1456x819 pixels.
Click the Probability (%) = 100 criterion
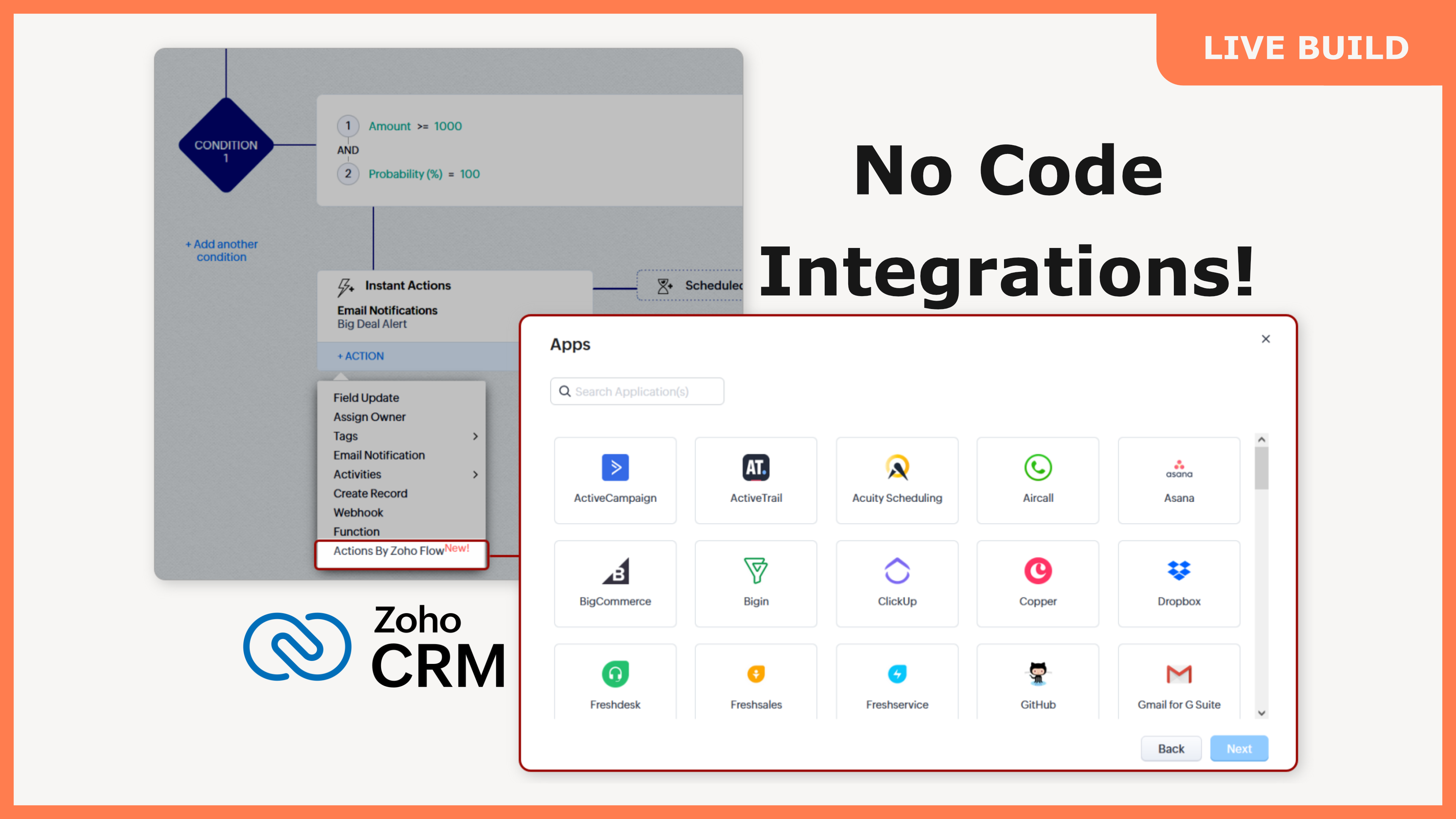click(424, 174)
